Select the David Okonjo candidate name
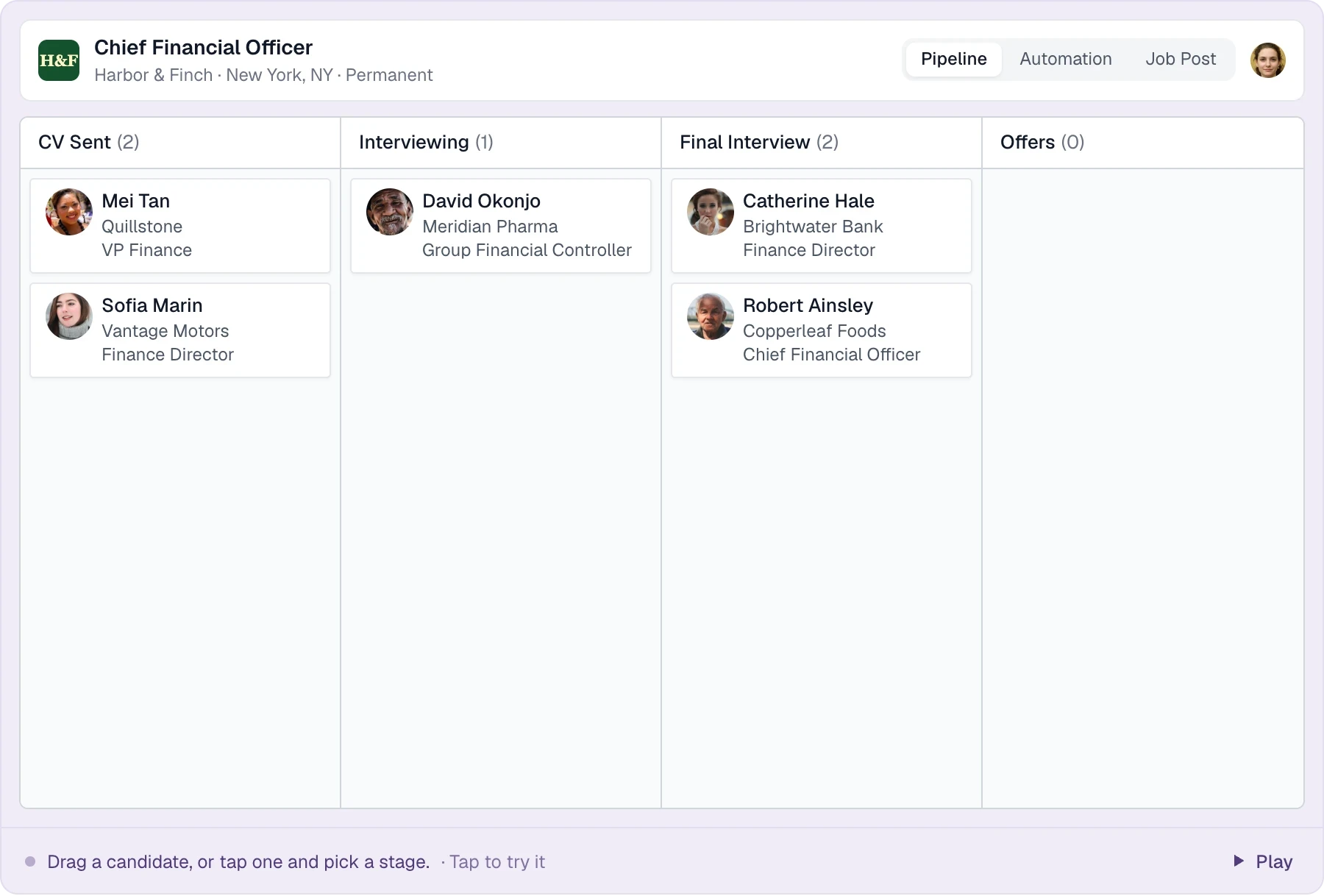The width and height of the screenshot is (1324, 896). point(482,201)
